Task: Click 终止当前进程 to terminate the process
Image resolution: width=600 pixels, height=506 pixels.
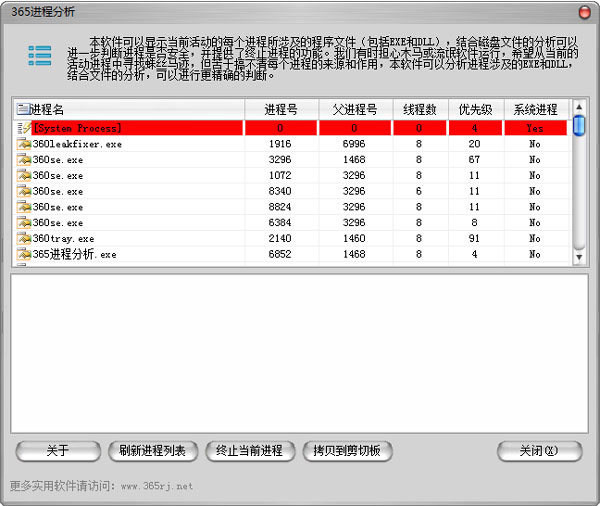Action: point(250,451)
